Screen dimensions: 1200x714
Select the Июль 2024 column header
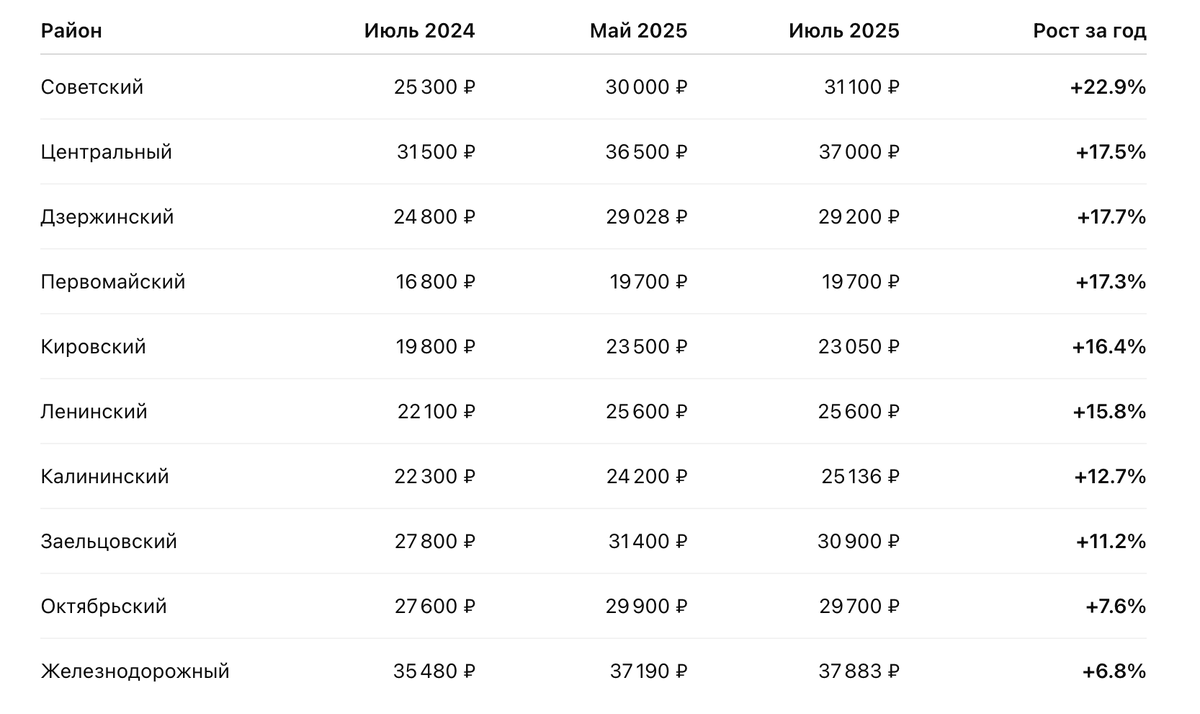coord(419,31)
